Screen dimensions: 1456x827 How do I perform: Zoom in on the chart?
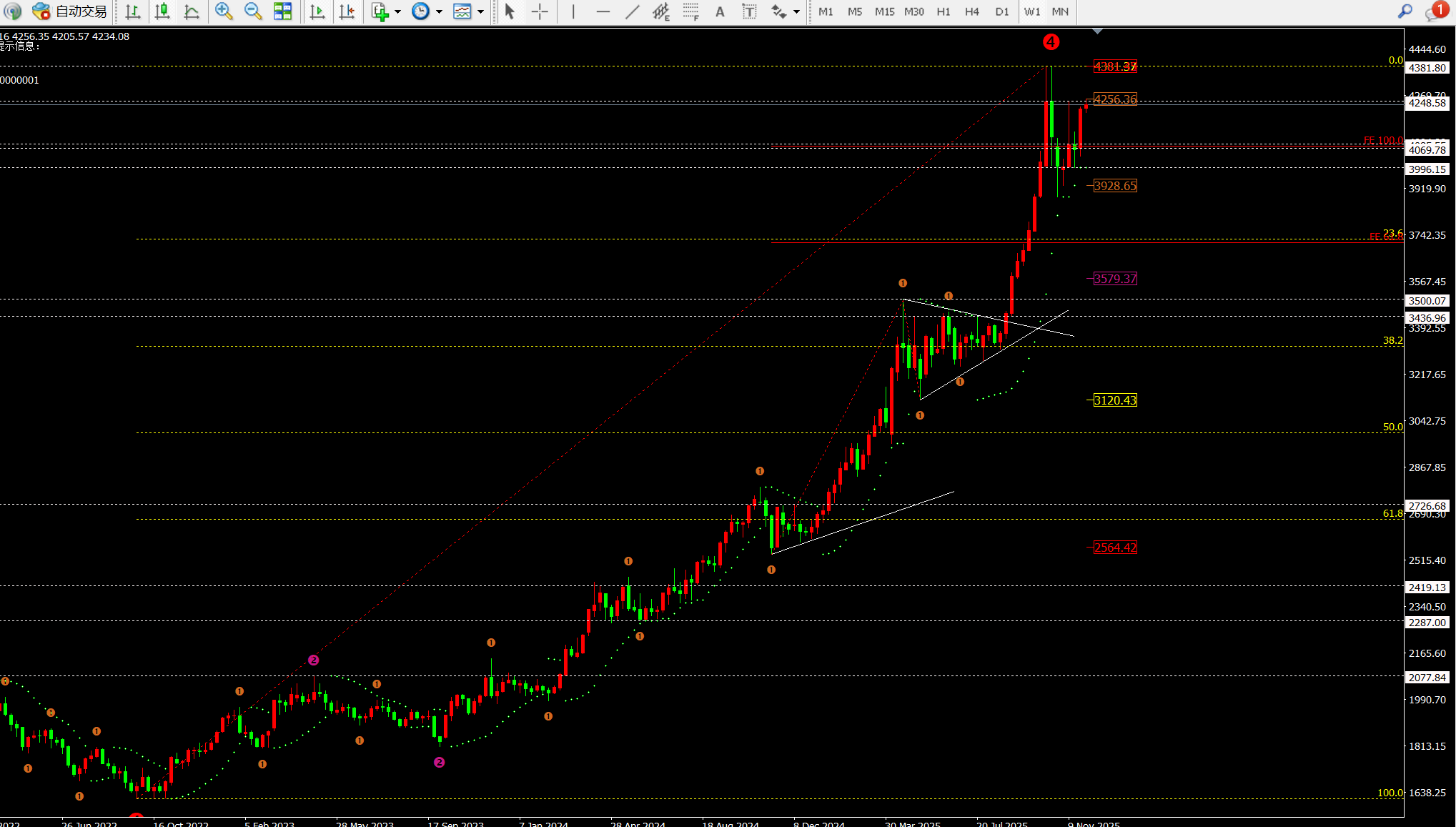224,11
